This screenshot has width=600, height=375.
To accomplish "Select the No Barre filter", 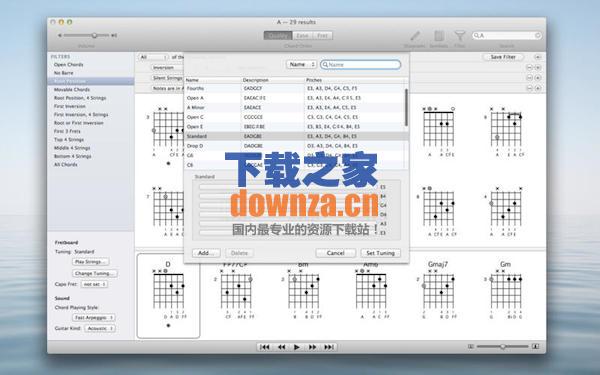I will (x=64, y=73).
